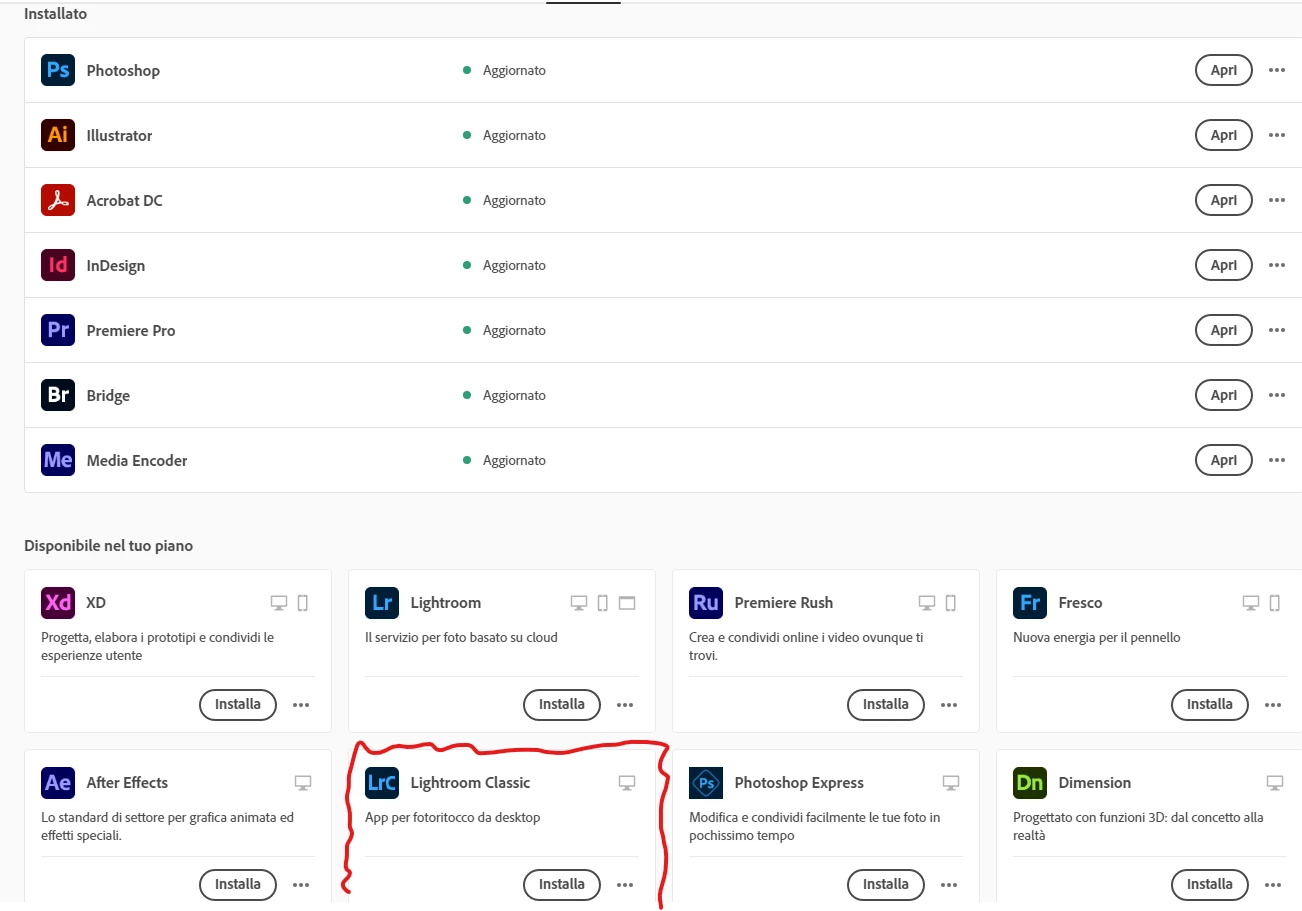Install Fresco with the Installa button
The width and height of the screenshot is (1302, 911).
[x=1210, y=704]
